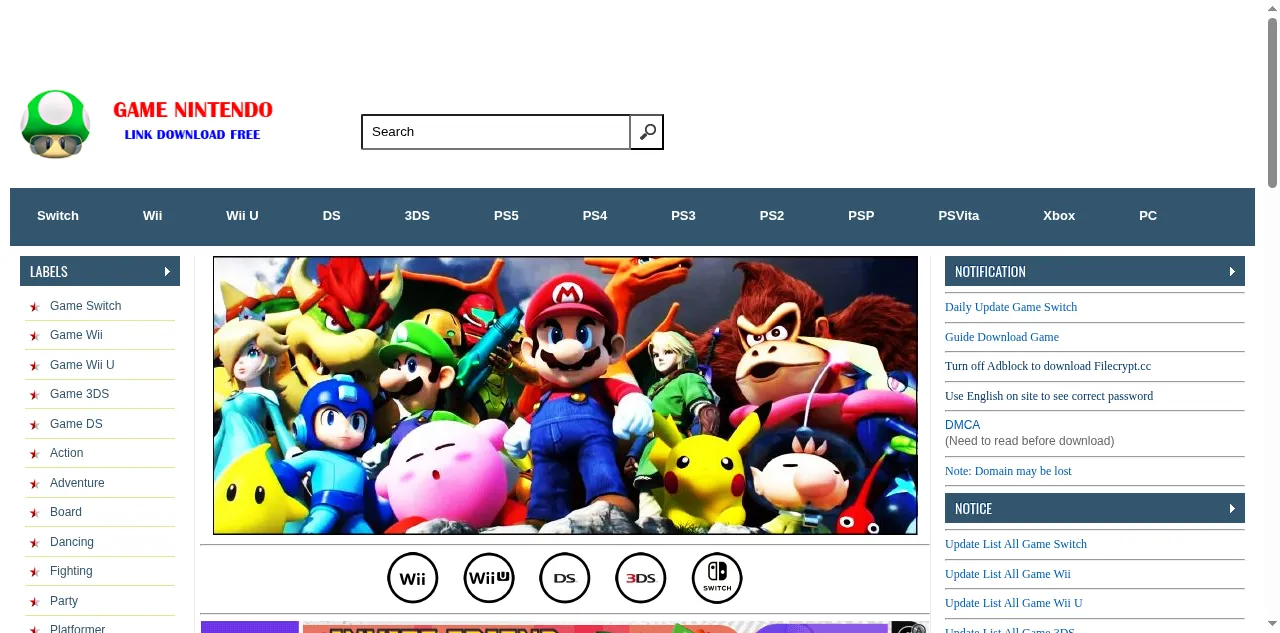1280x633 pixels.
Task: Expand the NOTICE header arrow
Action: pyautogui.click(x=1232, y=508)
